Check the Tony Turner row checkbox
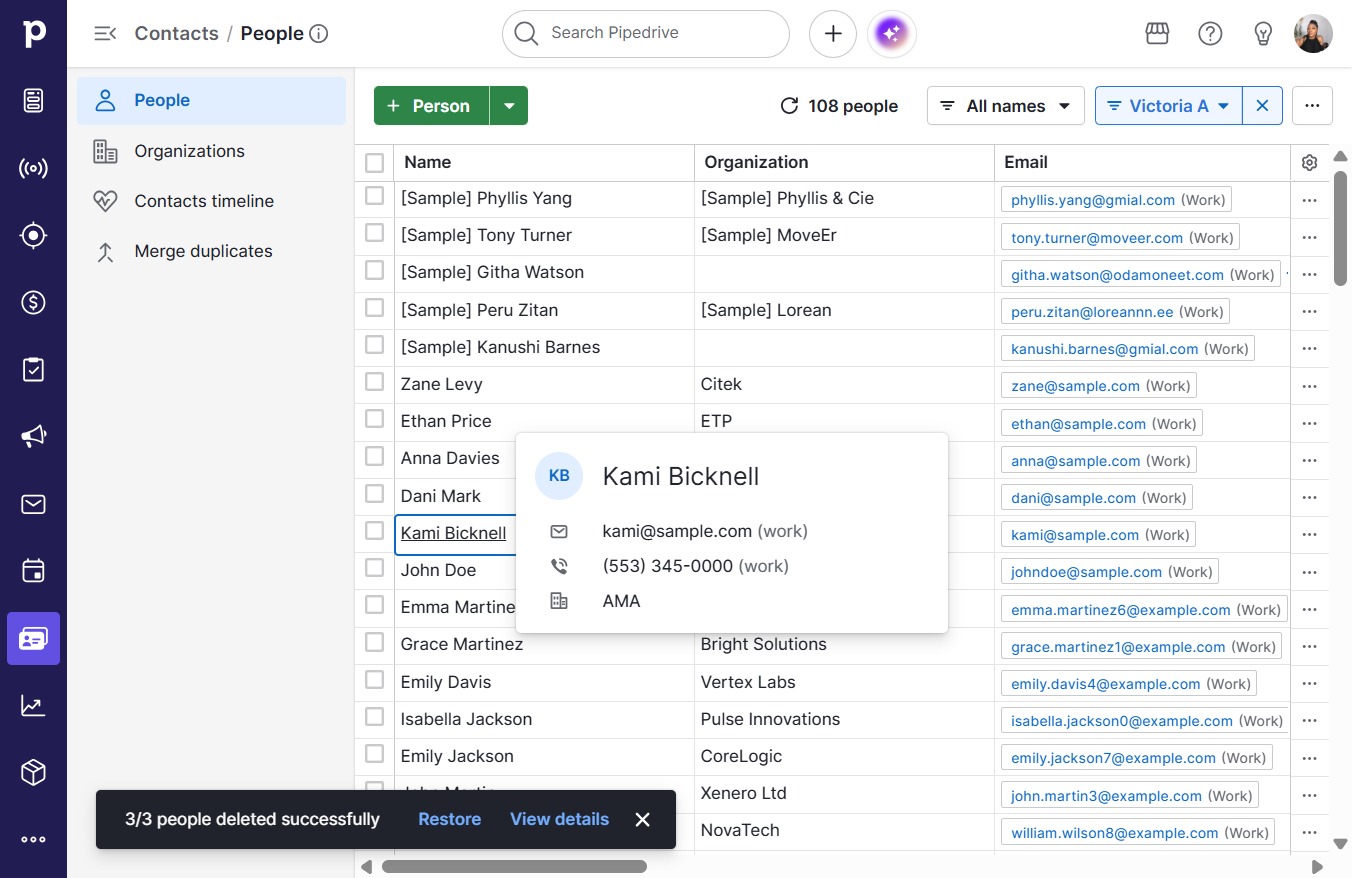The image size is (1352, 878). click(x=375, y=233)
